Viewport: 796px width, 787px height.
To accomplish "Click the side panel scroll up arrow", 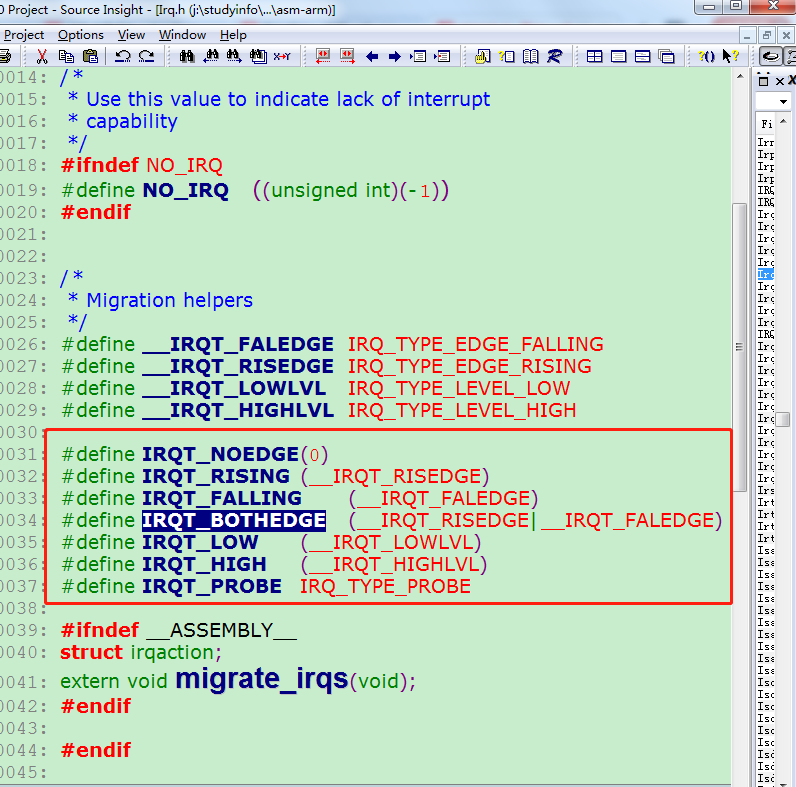I will [783, 121].
